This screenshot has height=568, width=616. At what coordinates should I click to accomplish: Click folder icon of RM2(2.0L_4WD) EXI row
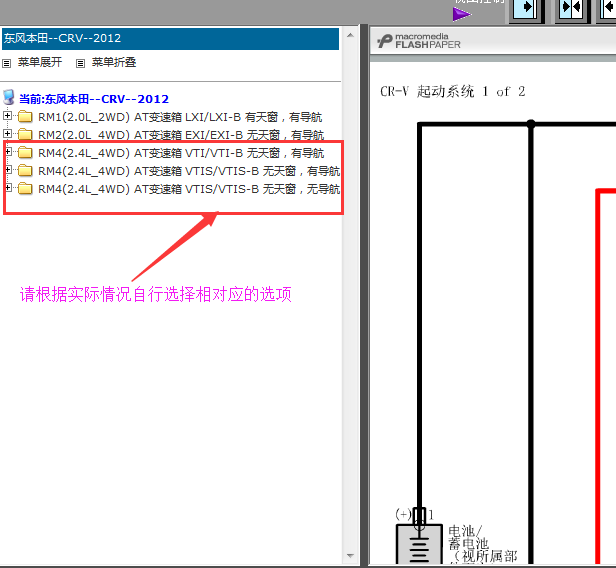25,134
